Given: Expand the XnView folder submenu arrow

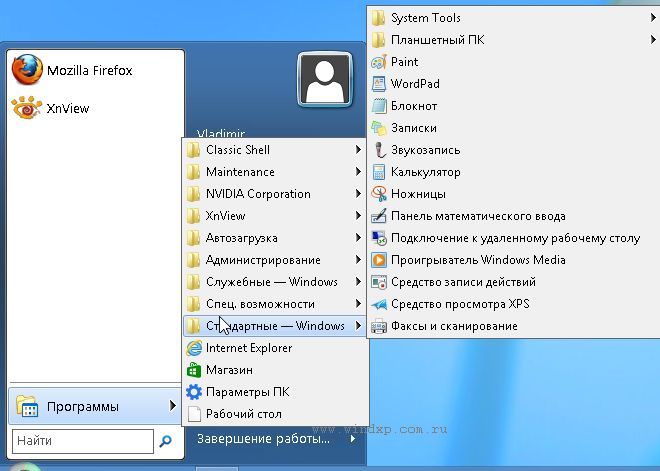Looking at the screenshot, I should coord(358,216).
